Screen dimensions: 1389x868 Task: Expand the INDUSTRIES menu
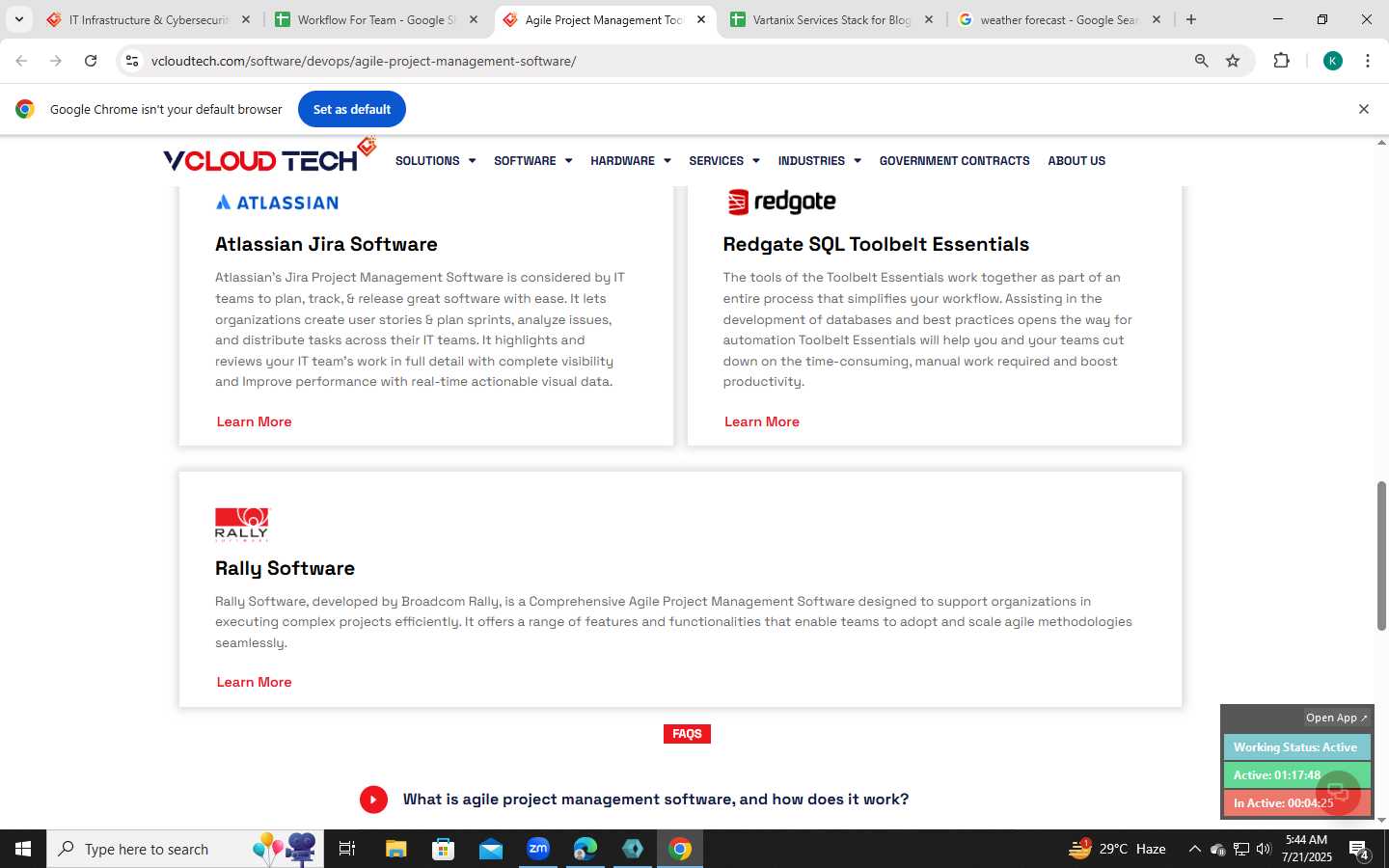819,161
